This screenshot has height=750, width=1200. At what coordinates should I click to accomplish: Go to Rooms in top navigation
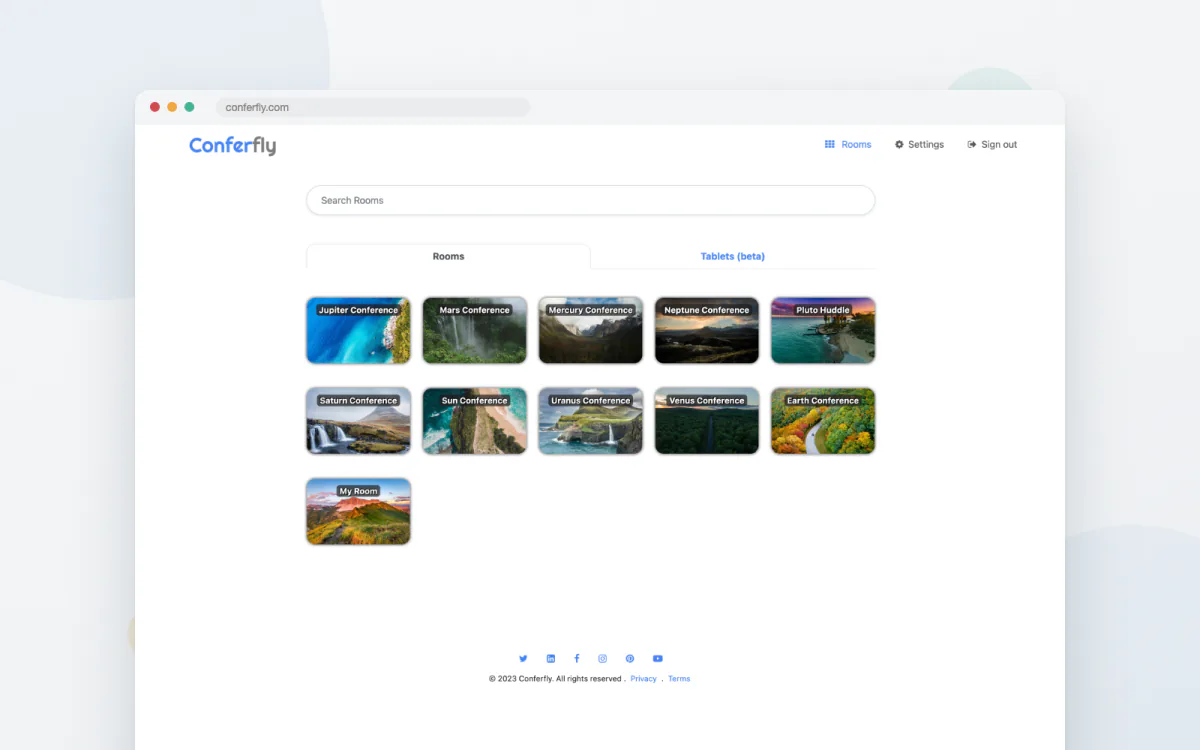pos(848,145)
